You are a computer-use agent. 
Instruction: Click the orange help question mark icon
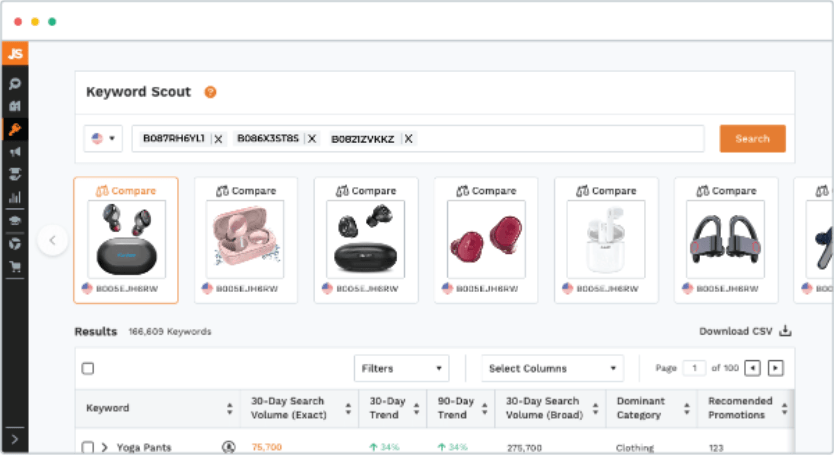tap(211, 92)
